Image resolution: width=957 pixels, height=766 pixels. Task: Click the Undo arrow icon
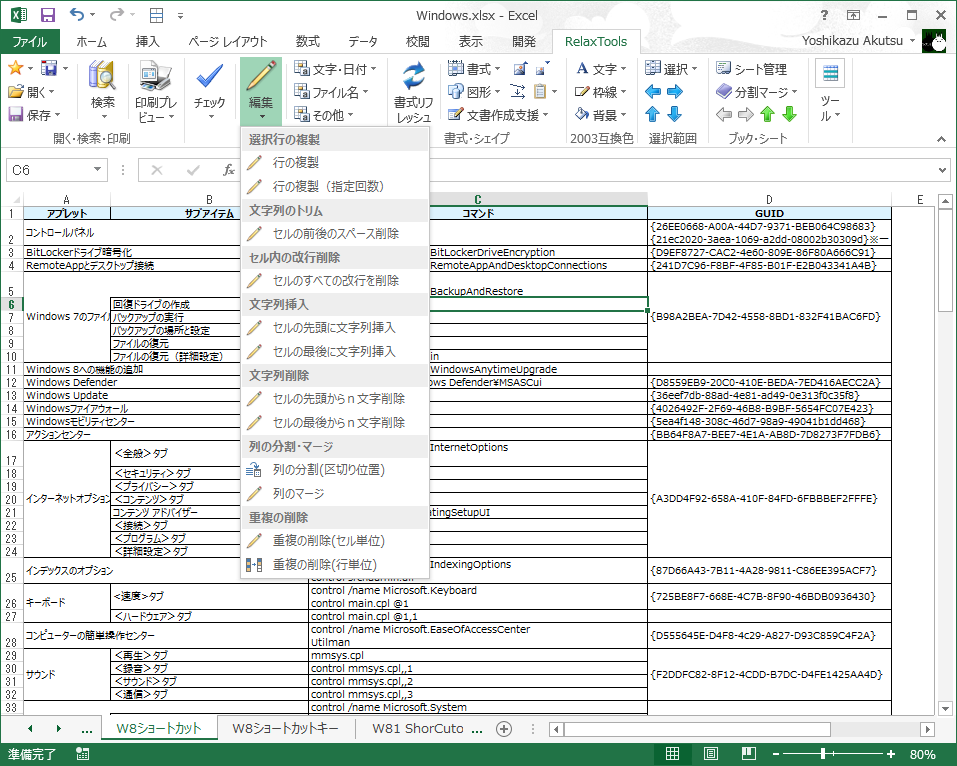click(77, 15)
